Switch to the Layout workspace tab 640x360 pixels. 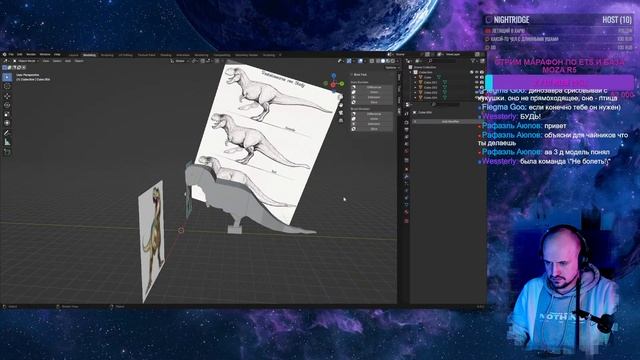(x=73, y=55)
